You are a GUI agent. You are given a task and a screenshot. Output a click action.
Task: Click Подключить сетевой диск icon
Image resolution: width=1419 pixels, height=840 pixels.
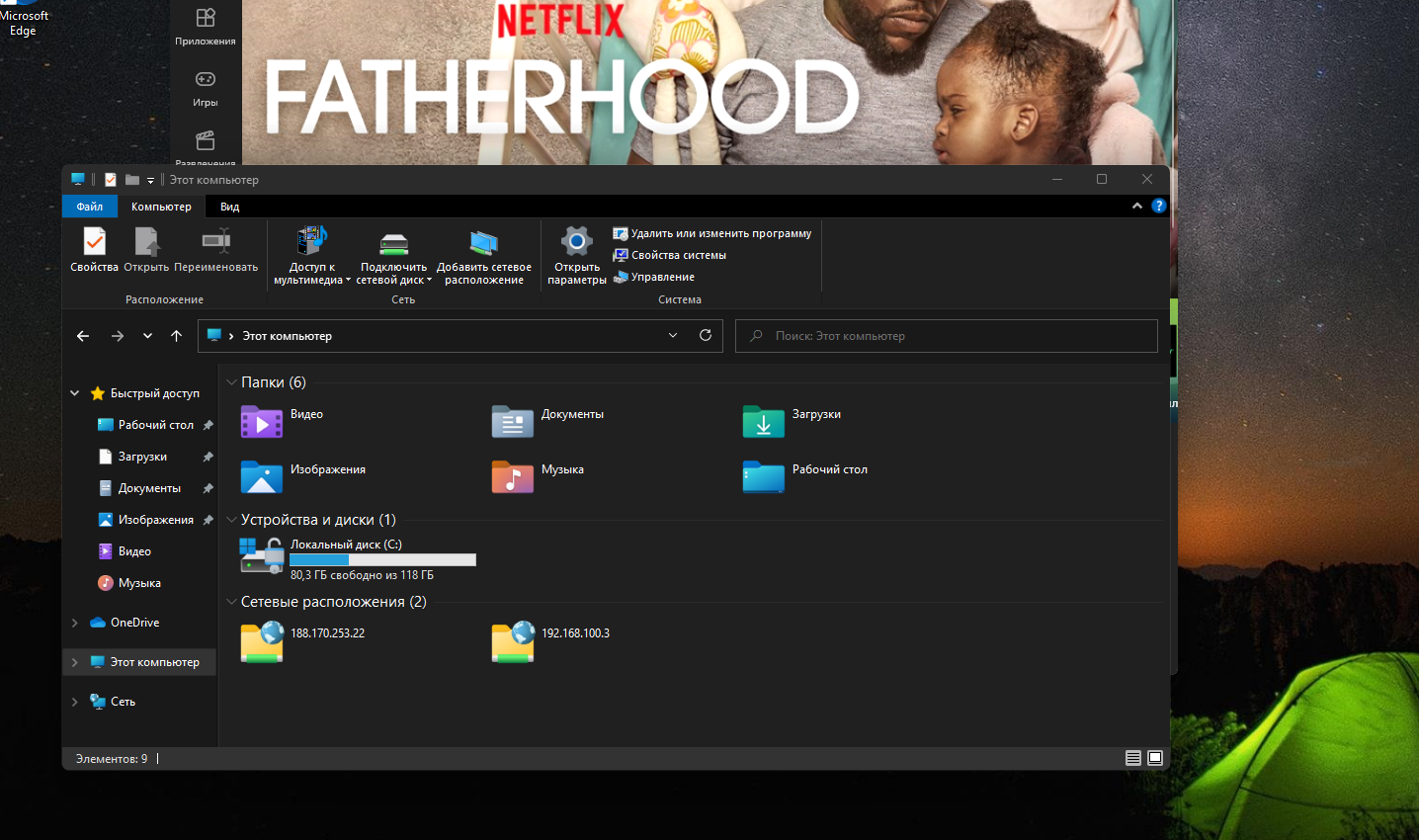click(393, 256)
